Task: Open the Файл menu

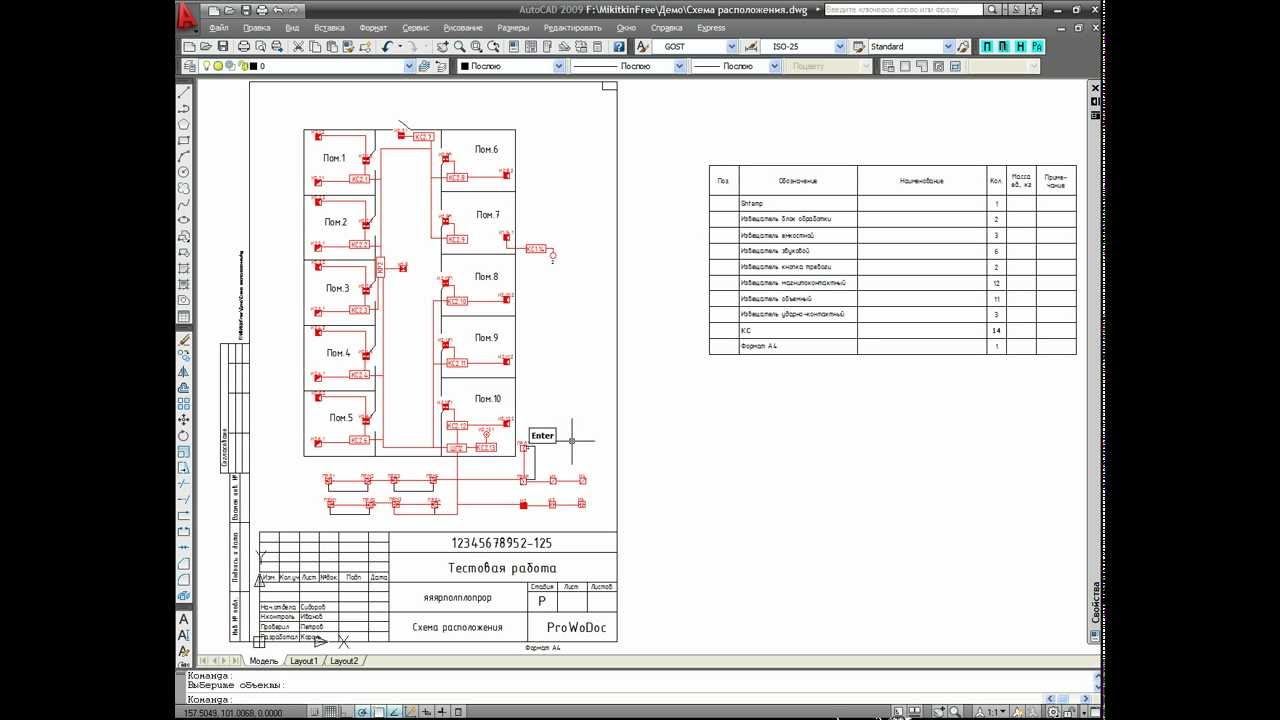Action: click(x=219, y=28)
